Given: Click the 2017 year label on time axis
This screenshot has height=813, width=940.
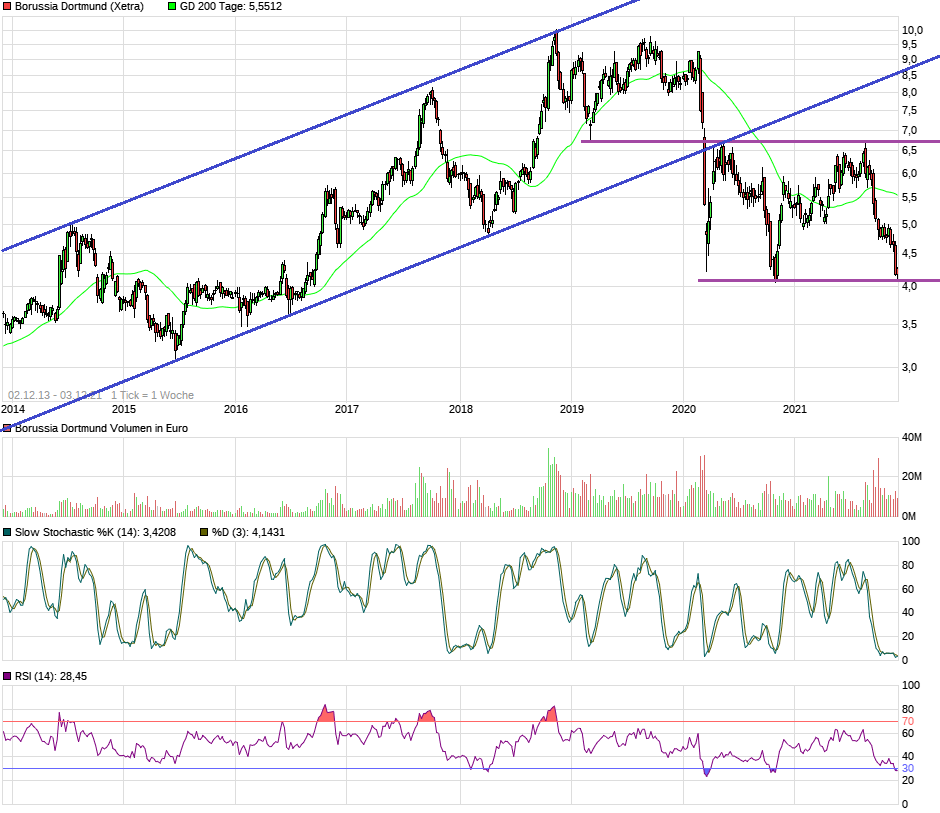Looking at the screenshot, I should 347,409.
